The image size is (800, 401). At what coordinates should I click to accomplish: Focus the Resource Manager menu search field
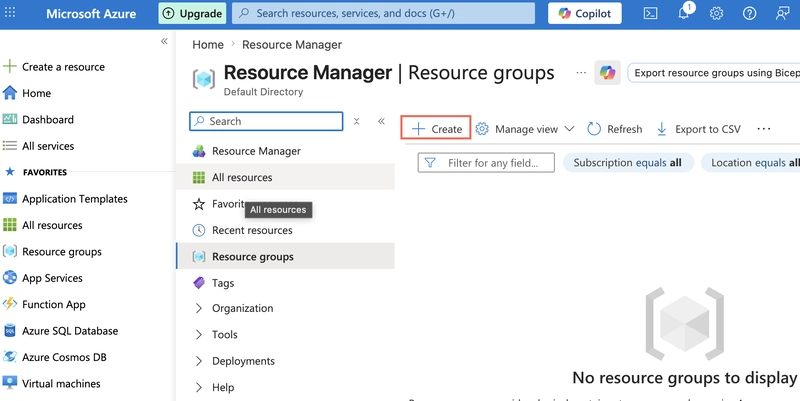coord(266,121)
